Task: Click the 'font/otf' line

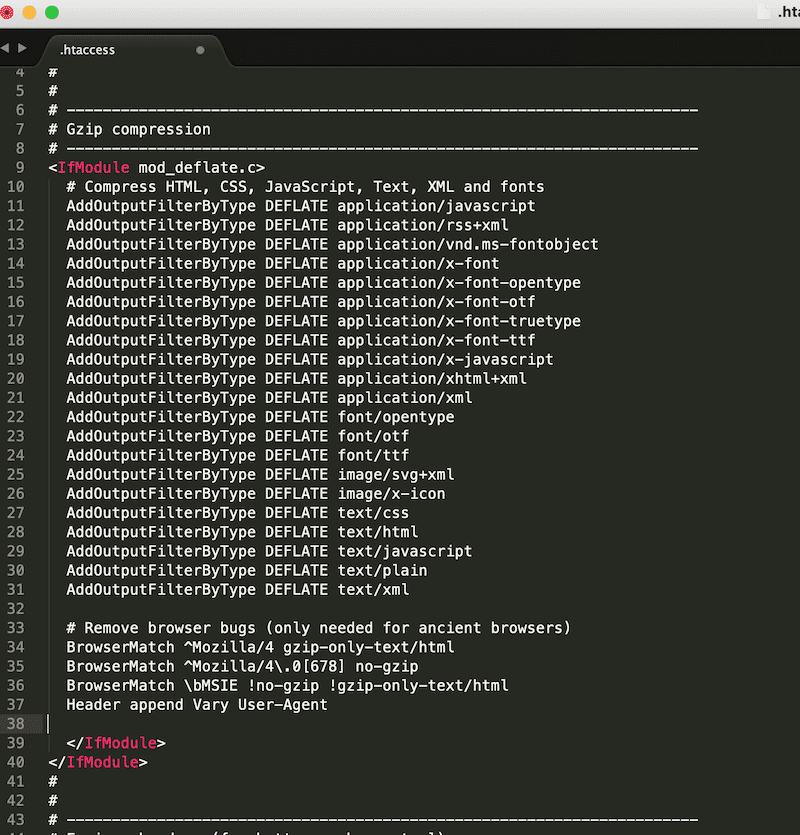Action: pos(238,436)
